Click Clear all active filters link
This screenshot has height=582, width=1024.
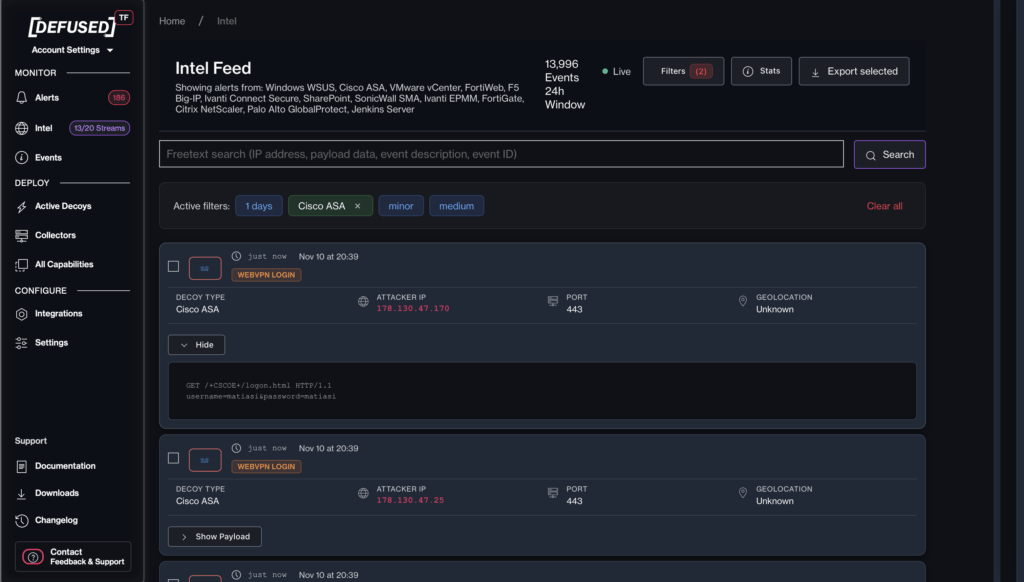(884, 206)
